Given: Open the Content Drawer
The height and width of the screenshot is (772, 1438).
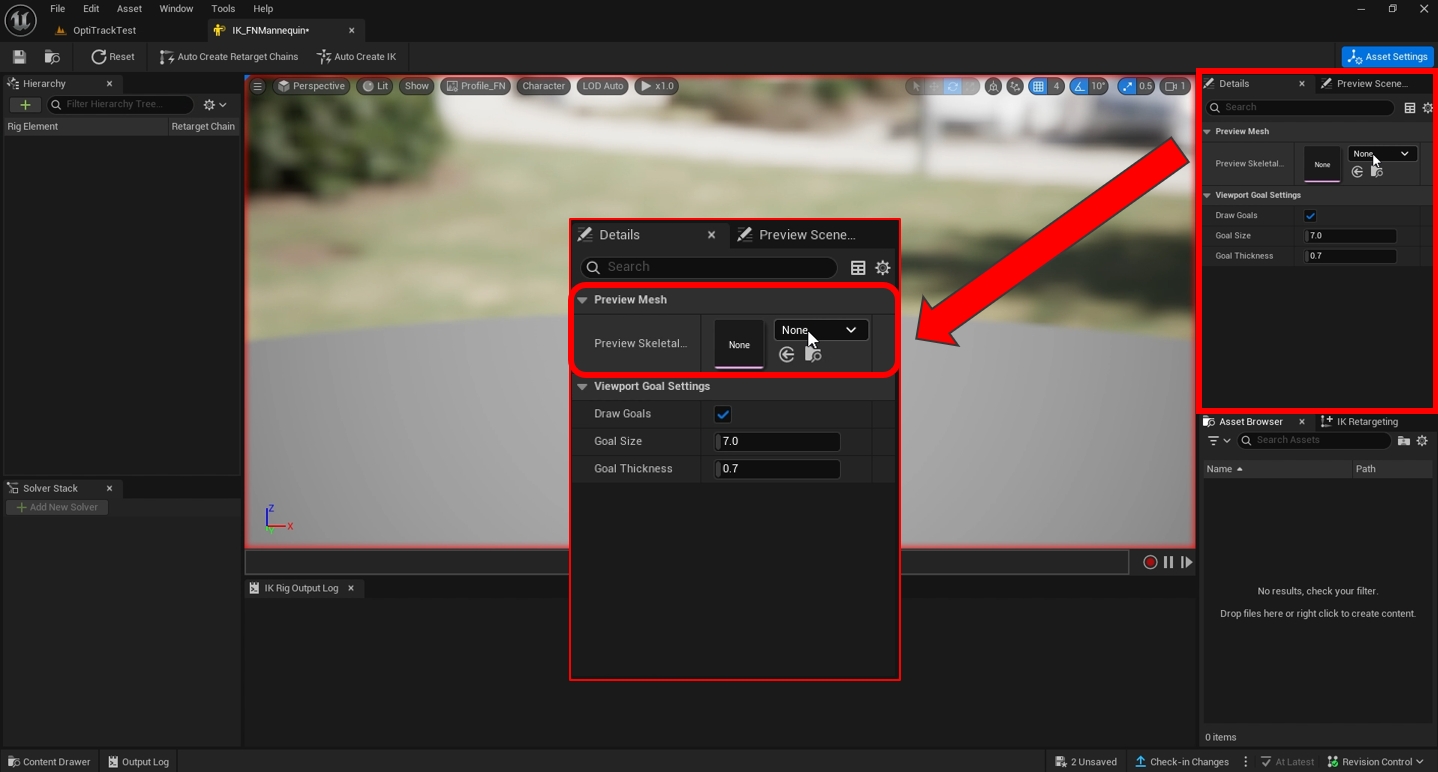Looking at the screenshot, I should 49,762.
